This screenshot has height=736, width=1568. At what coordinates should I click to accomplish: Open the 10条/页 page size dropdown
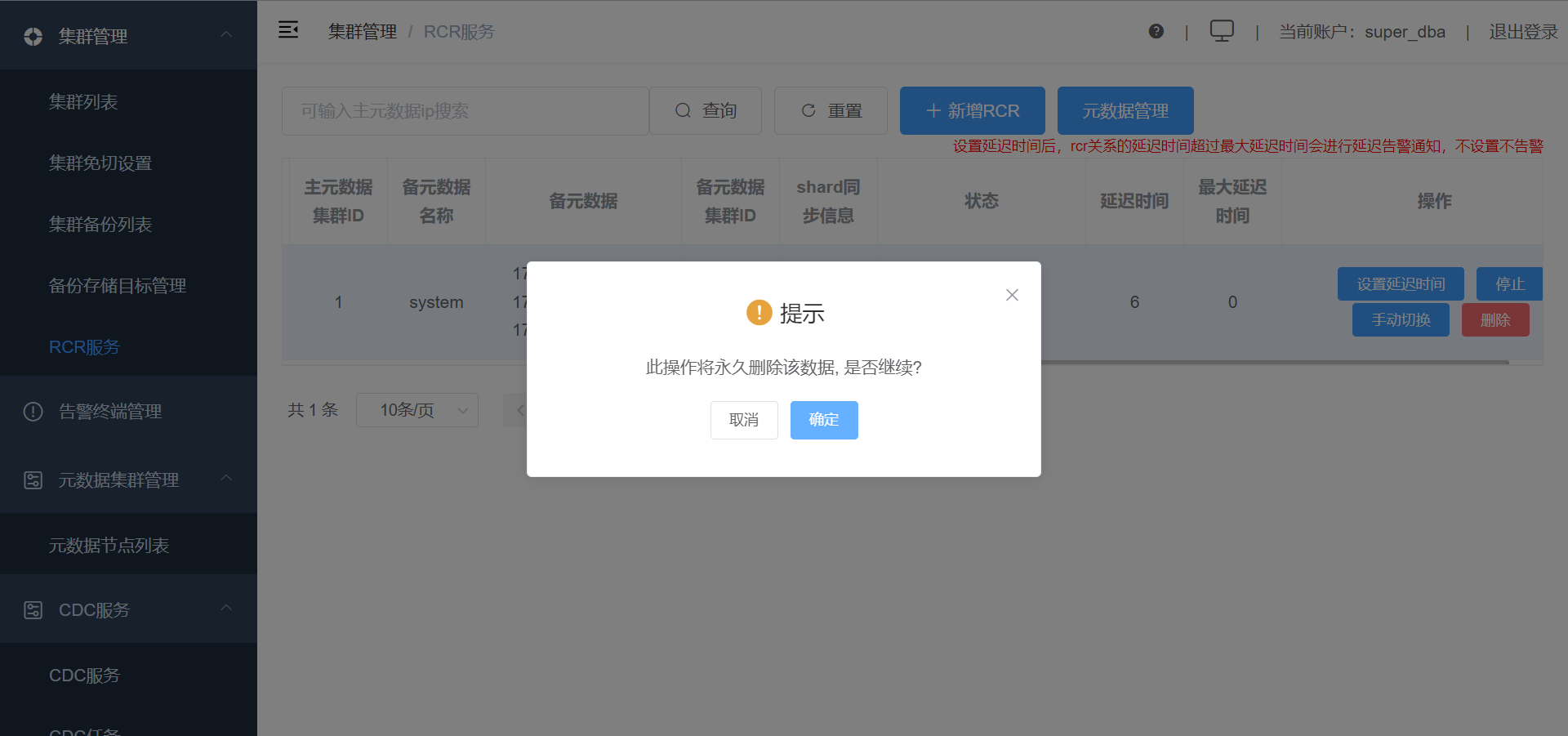click(417, 410)
